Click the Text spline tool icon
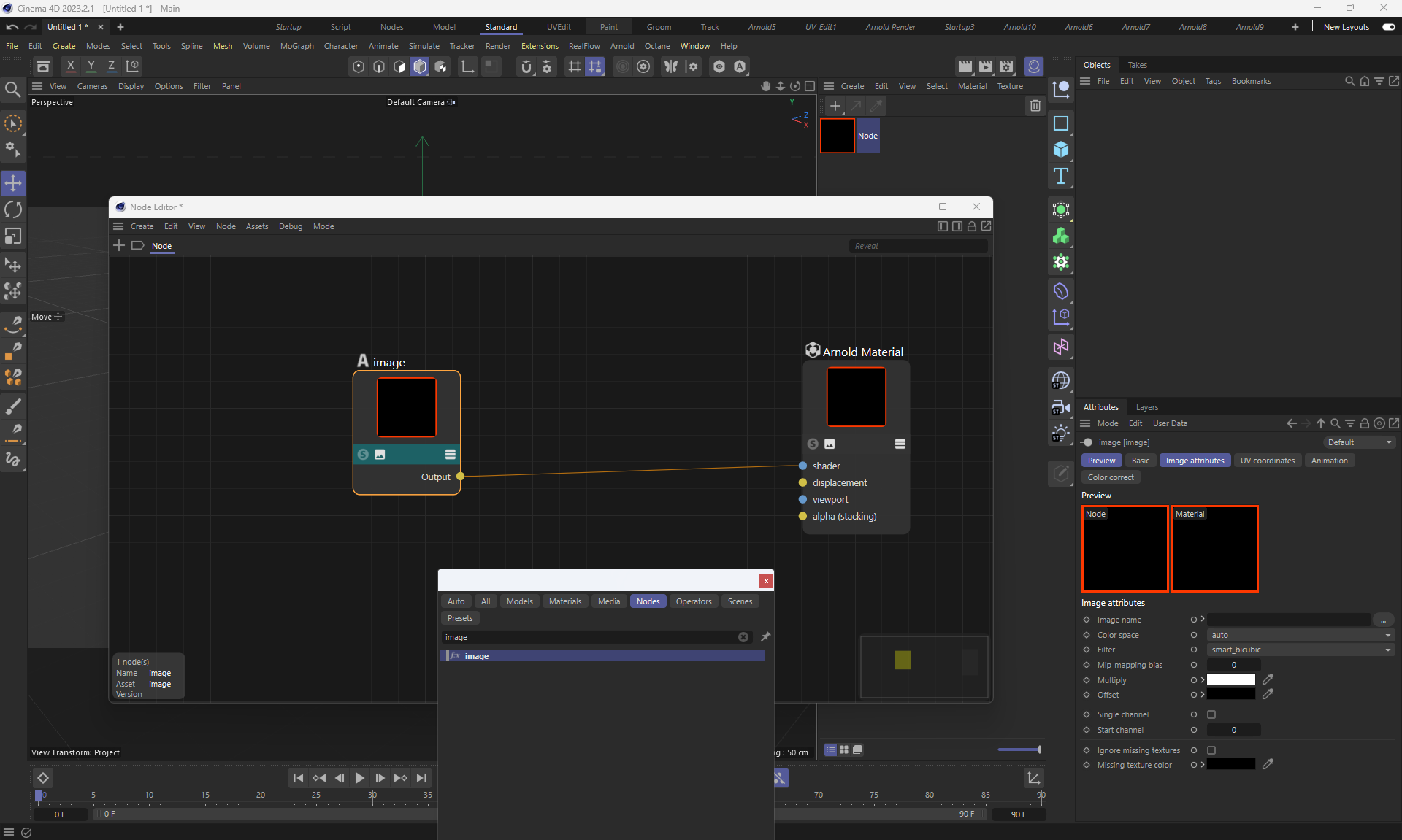The height and width of the screenshot is (840, 1402). (1061, 176)
